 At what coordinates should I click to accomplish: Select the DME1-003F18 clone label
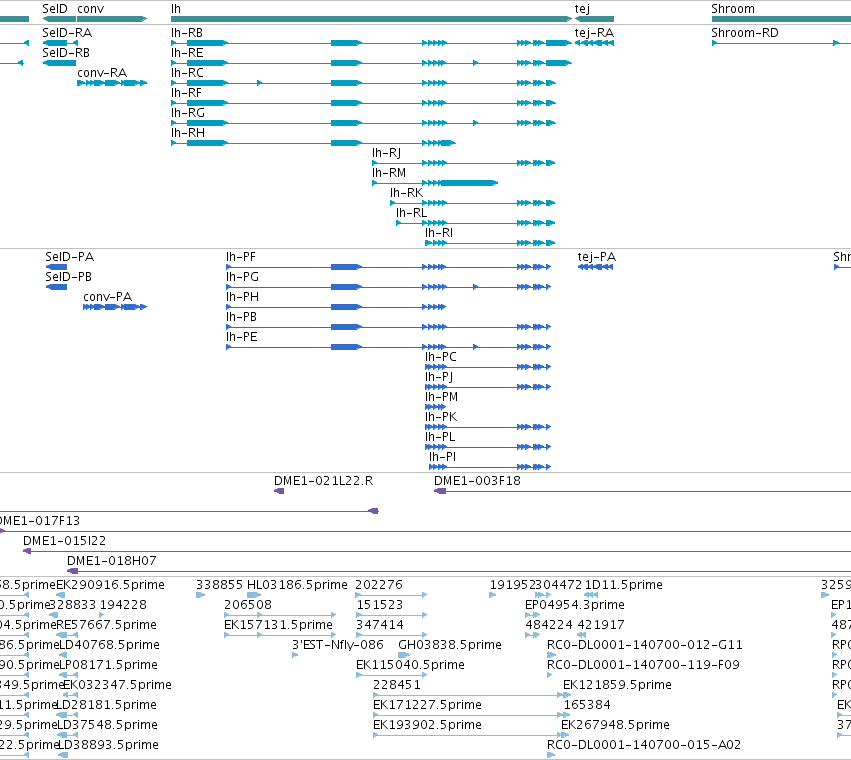[x=477, y=481]
